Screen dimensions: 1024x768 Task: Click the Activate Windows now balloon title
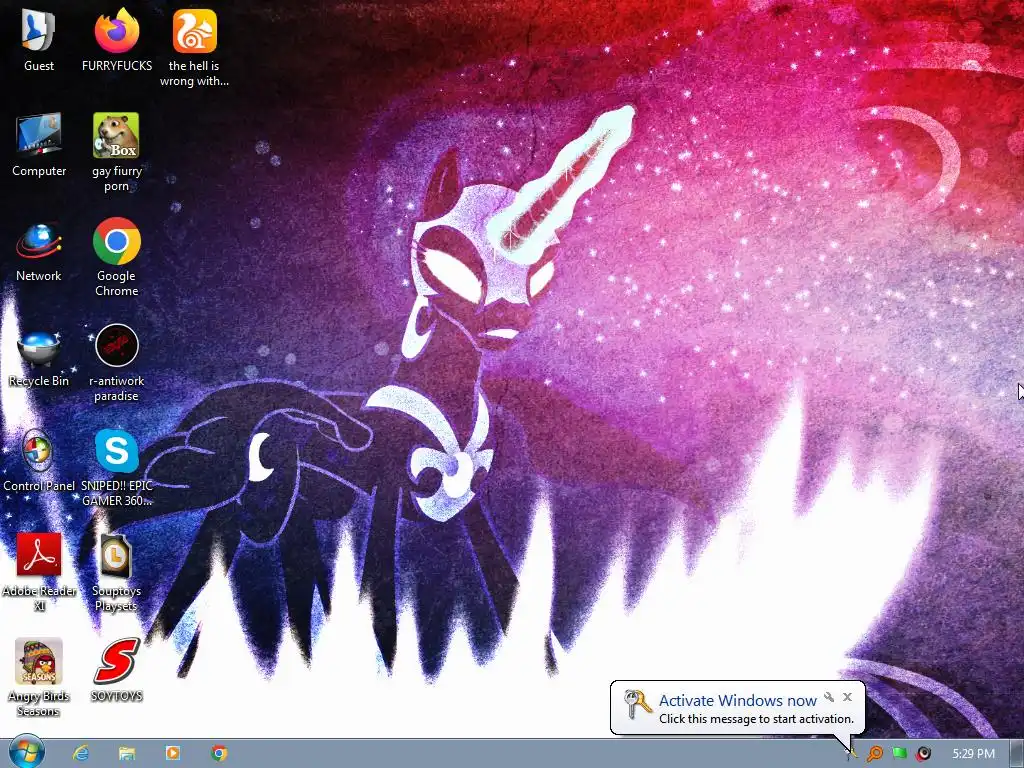(x=737, y=700)
